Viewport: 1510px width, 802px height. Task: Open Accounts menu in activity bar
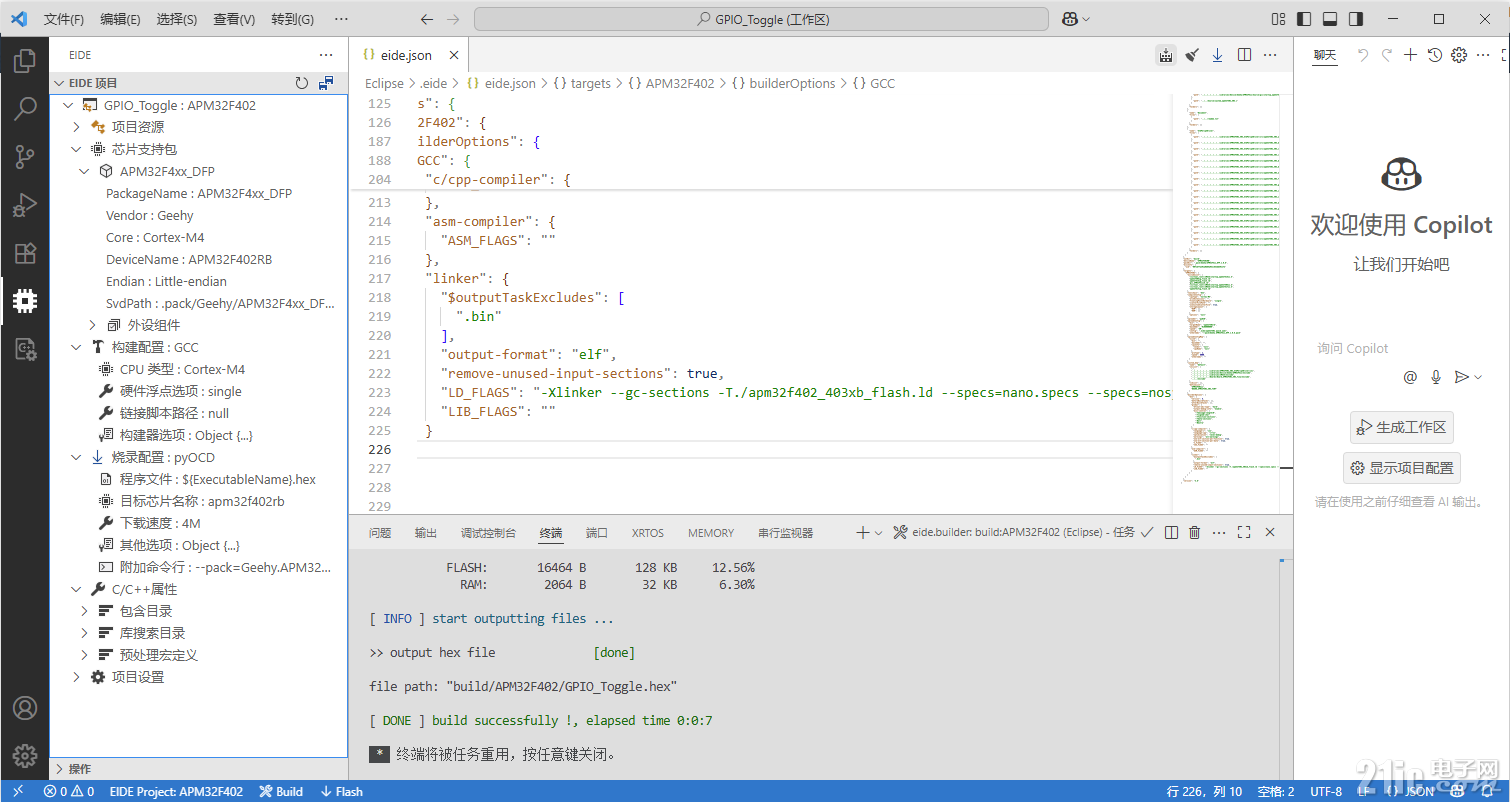coord(24,708)
